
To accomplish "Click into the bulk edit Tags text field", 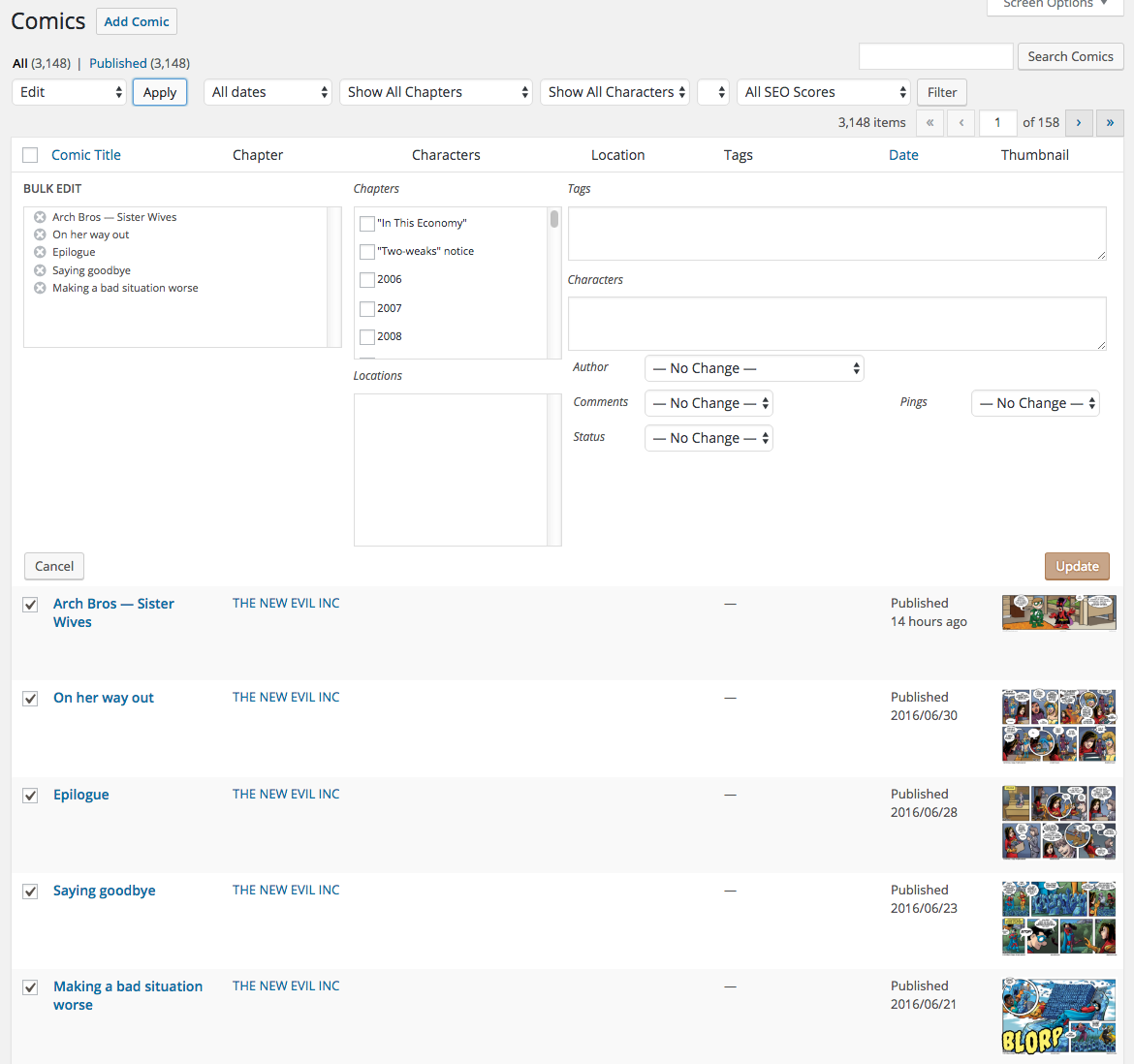I will 836,233.
